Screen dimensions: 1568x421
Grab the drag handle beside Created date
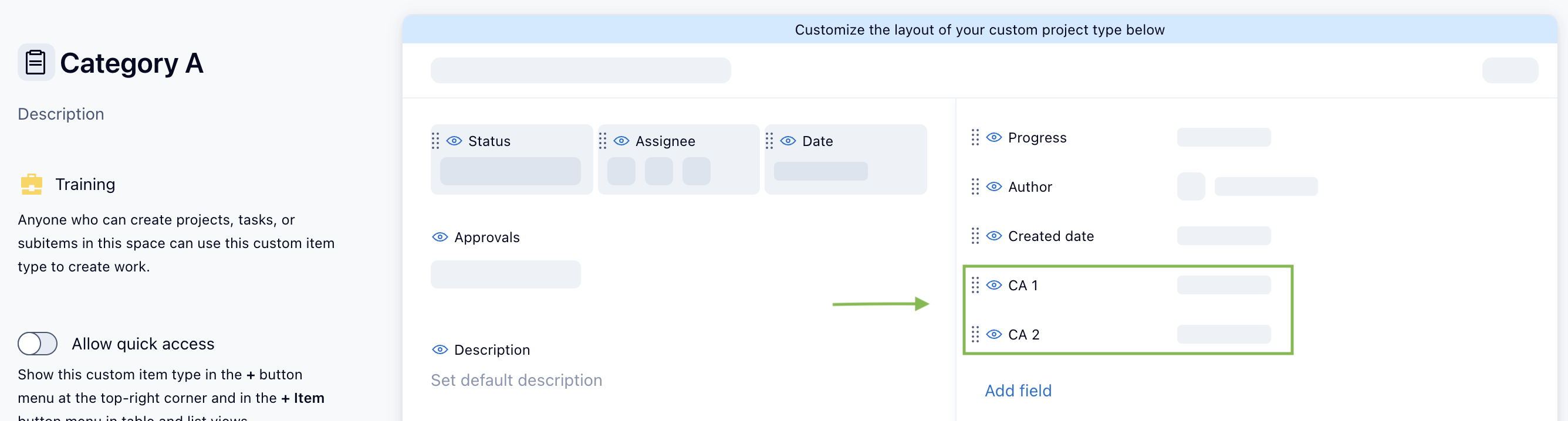975,236
